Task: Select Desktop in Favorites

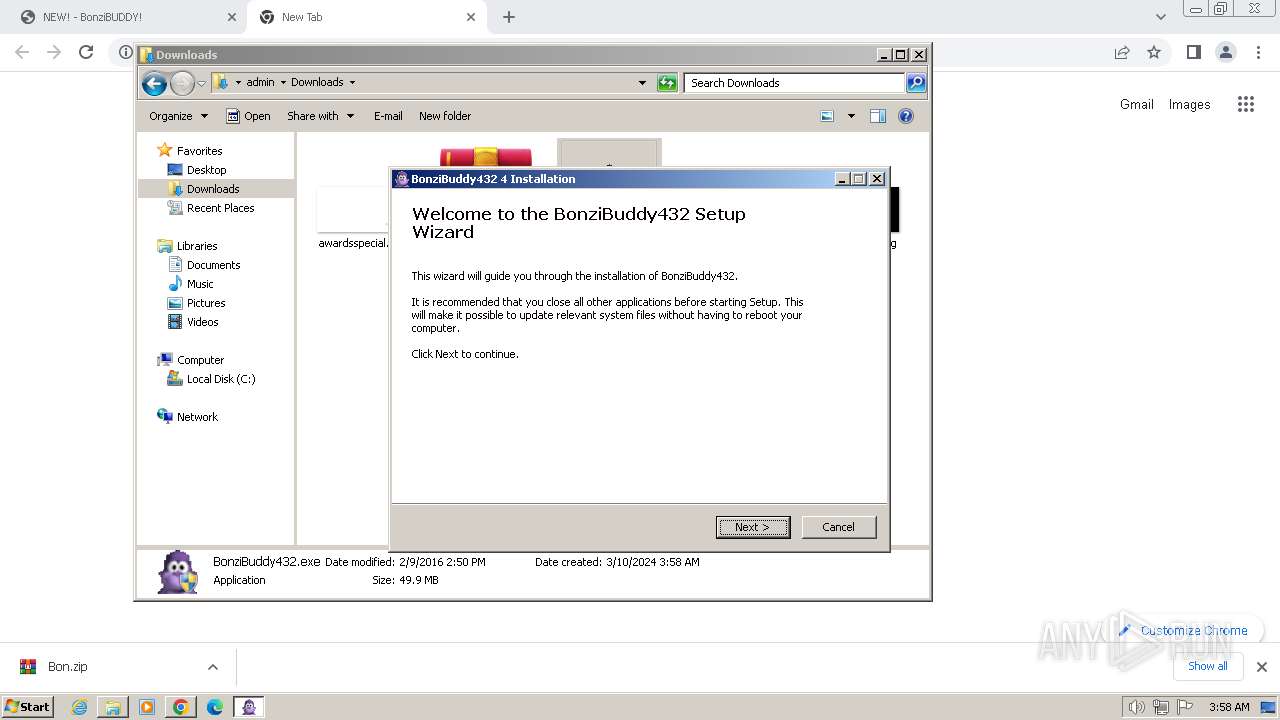Action: (x=206, y=170)
